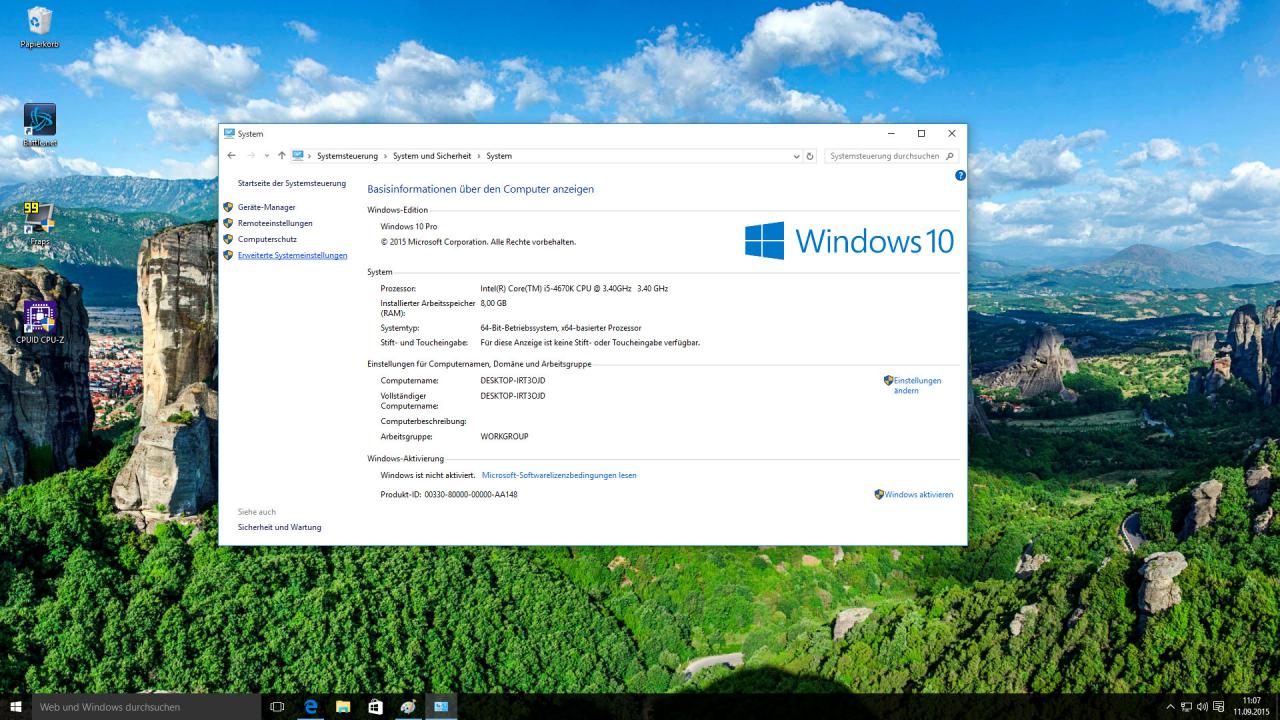Open File Explorer from taskbar
The width and height of the screenshot is (1280, 720).
click(343, 707)
